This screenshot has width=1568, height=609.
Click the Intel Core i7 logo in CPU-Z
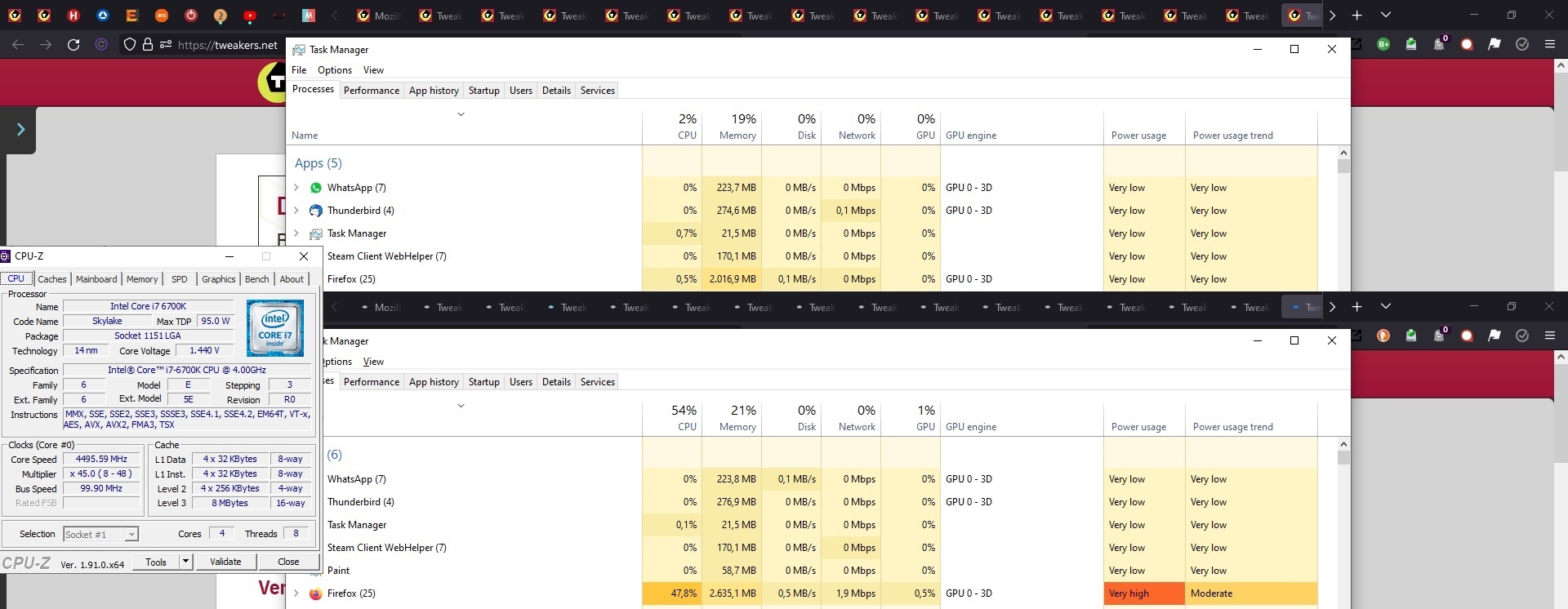[x=275, y=328]
